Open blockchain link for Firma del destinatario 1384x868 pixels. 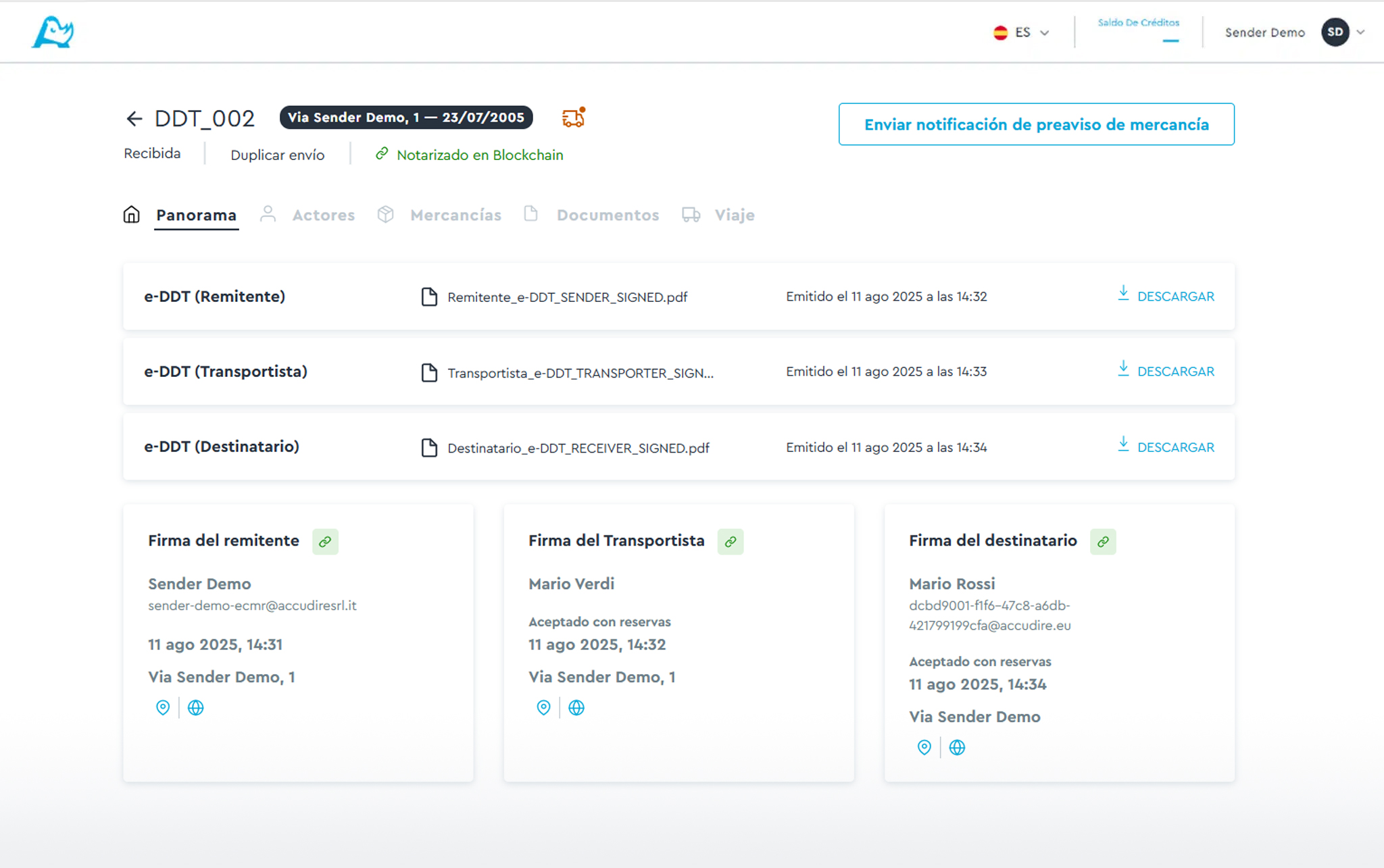pyautogui.click(x=1102, y=542)
